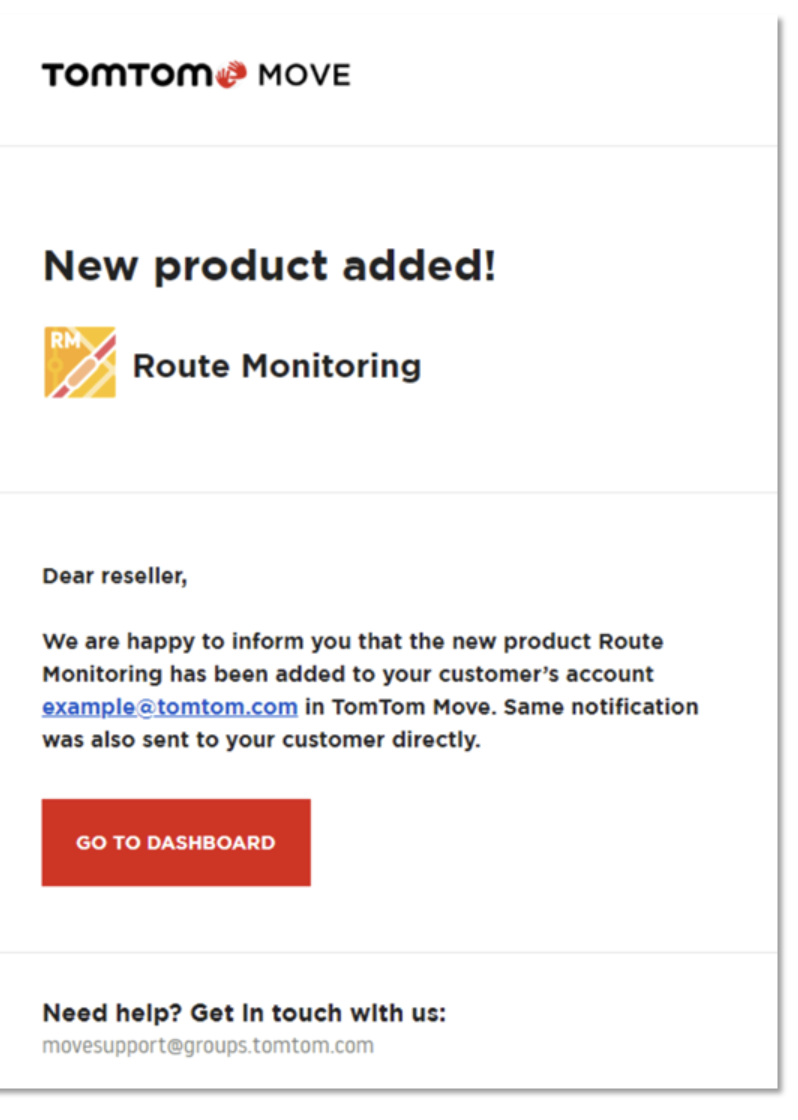Click 'in TomTom Move.' after the link

401,707
